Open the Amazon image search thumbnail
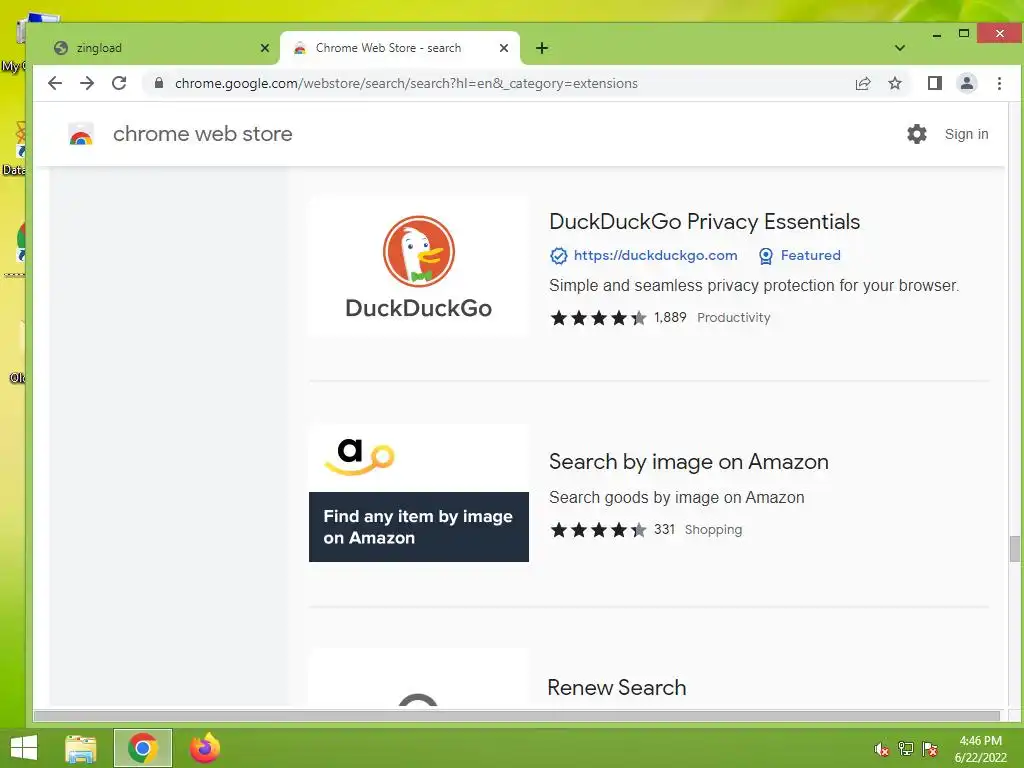 pyautogui.click(x=419, y=493)
